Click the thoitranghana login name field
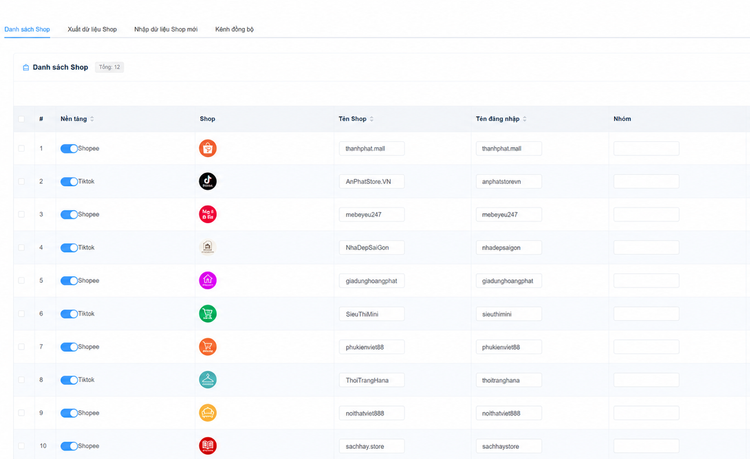Viewport: 750px width, 459px height. 508,380
